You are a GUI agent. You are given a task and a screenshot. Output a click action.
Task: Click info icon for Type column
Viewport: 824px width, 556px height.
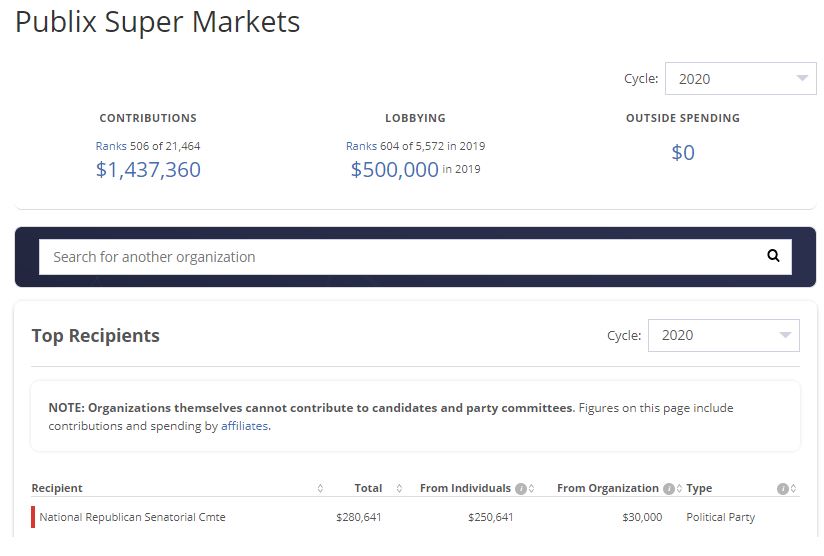point(783,489)
